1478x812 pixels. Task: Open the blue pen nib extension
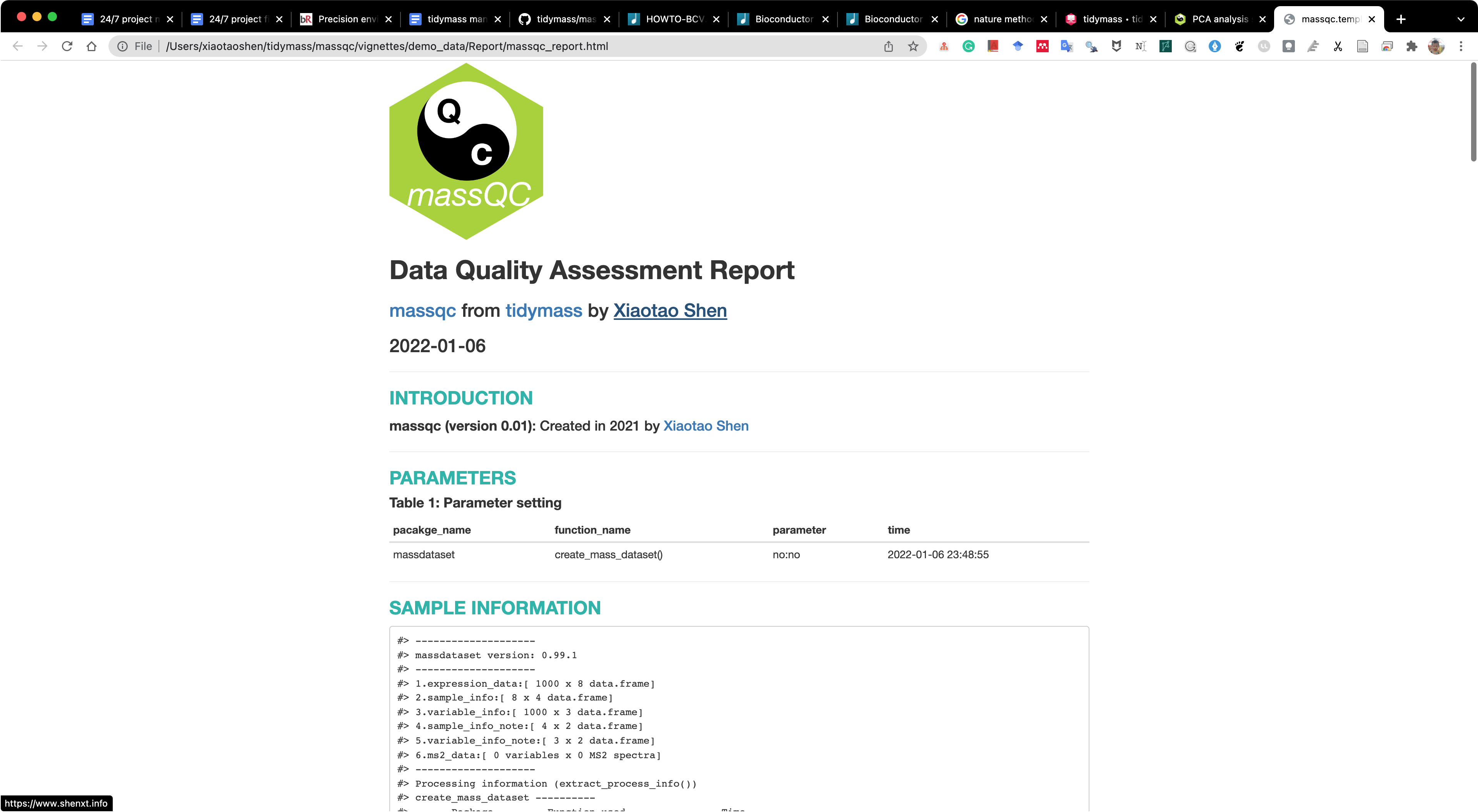(x=1214, y=47)
